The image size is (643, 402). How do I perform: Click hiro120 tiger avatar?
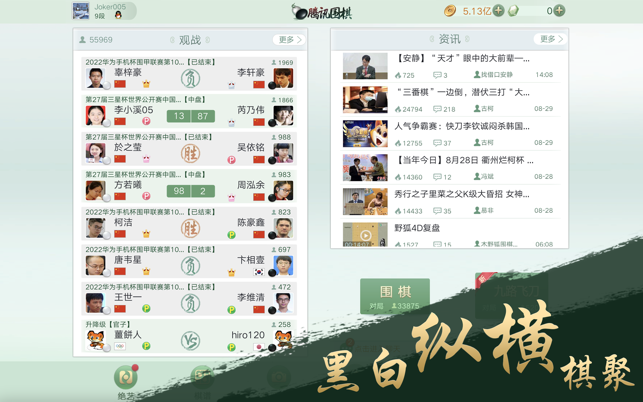pos(283,340)
